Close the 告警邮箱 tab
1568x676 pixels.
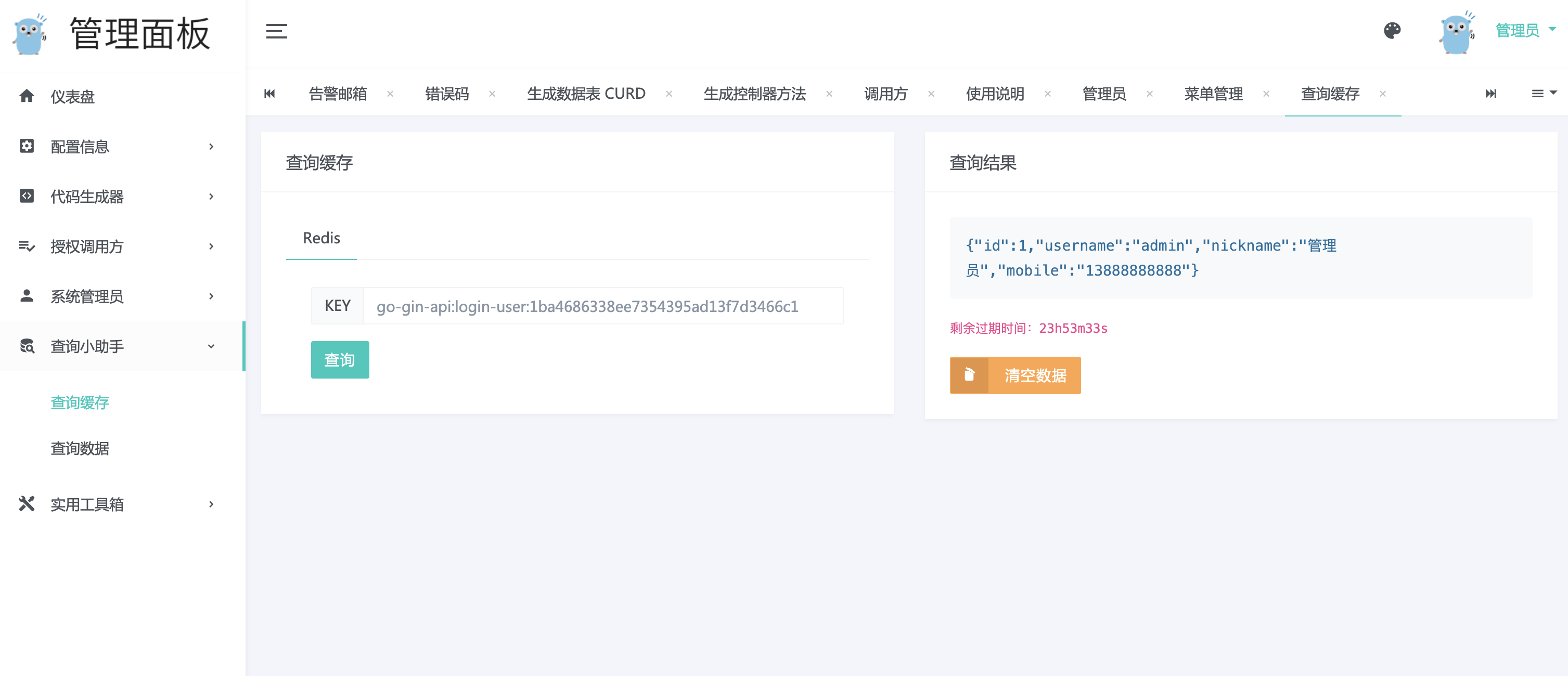pyautogui.click(x=390, y=94)
